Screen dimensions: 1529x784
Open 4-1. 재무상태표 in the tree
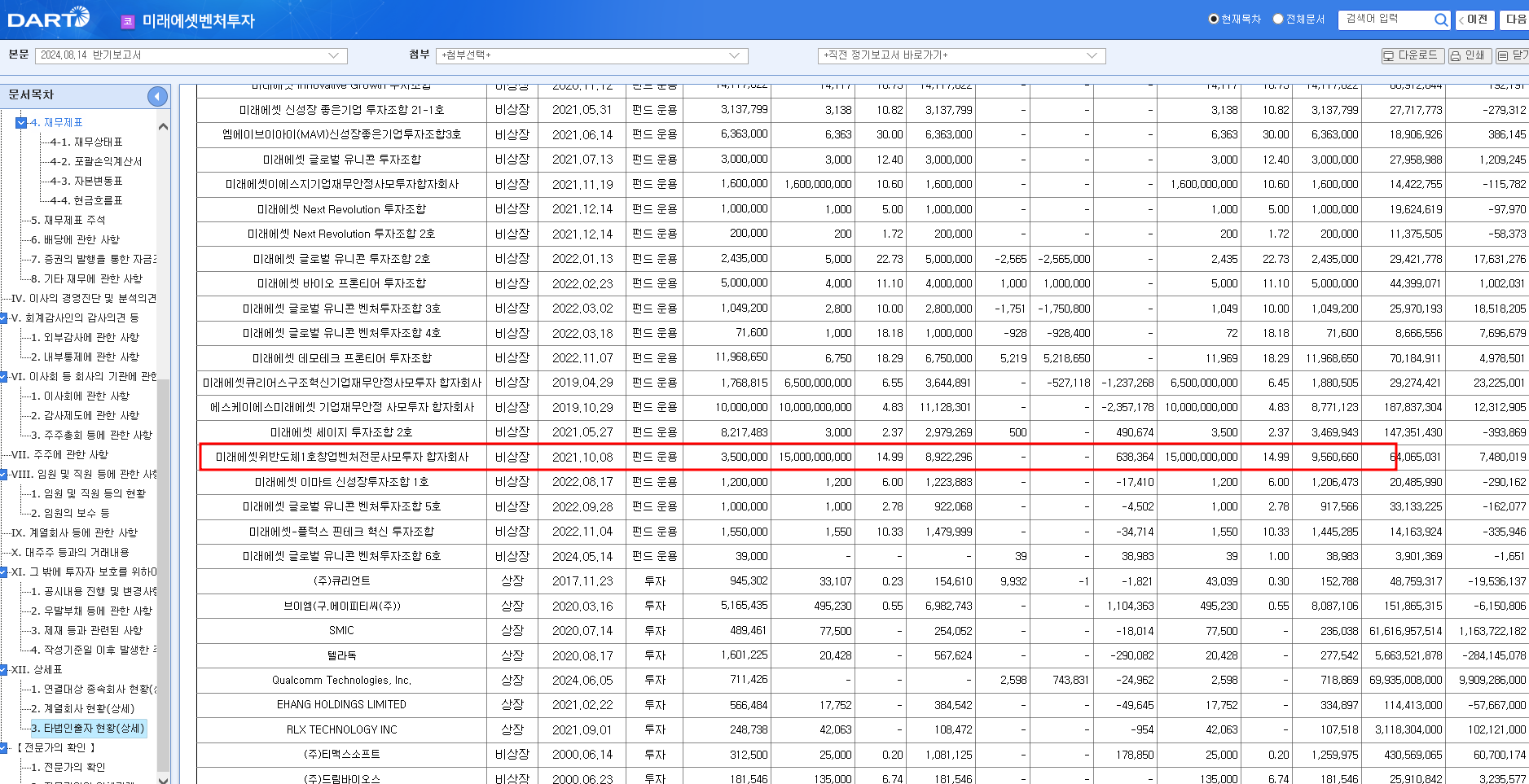86,142
